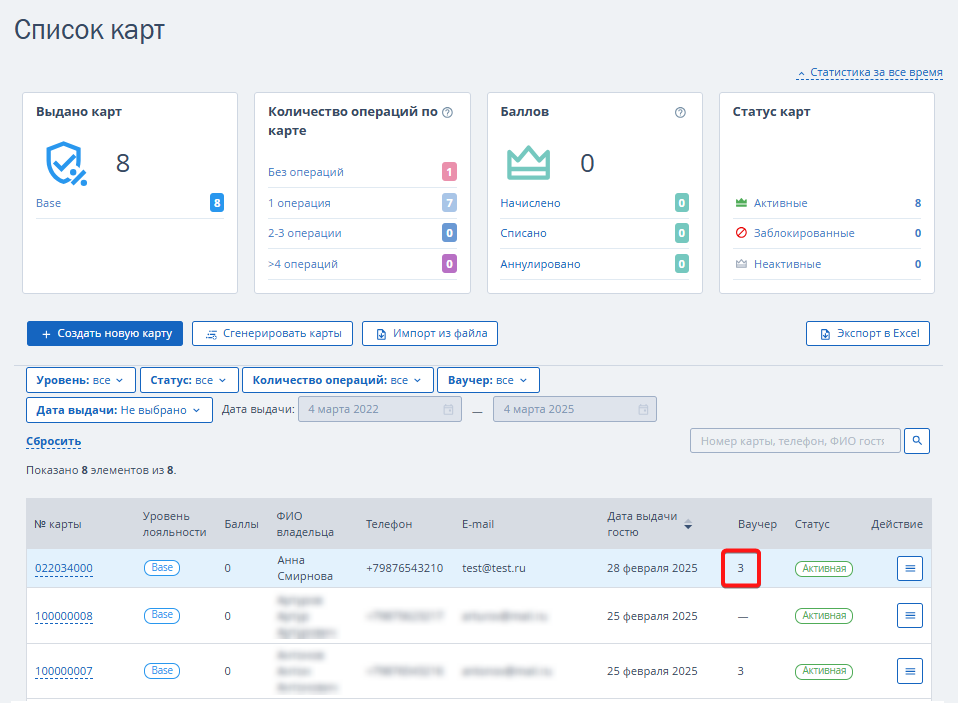The height and width of the screenshot is (703, 958).
Task: Sort by Дата выдачи гостю column arrows
Action: coord(688,524)
